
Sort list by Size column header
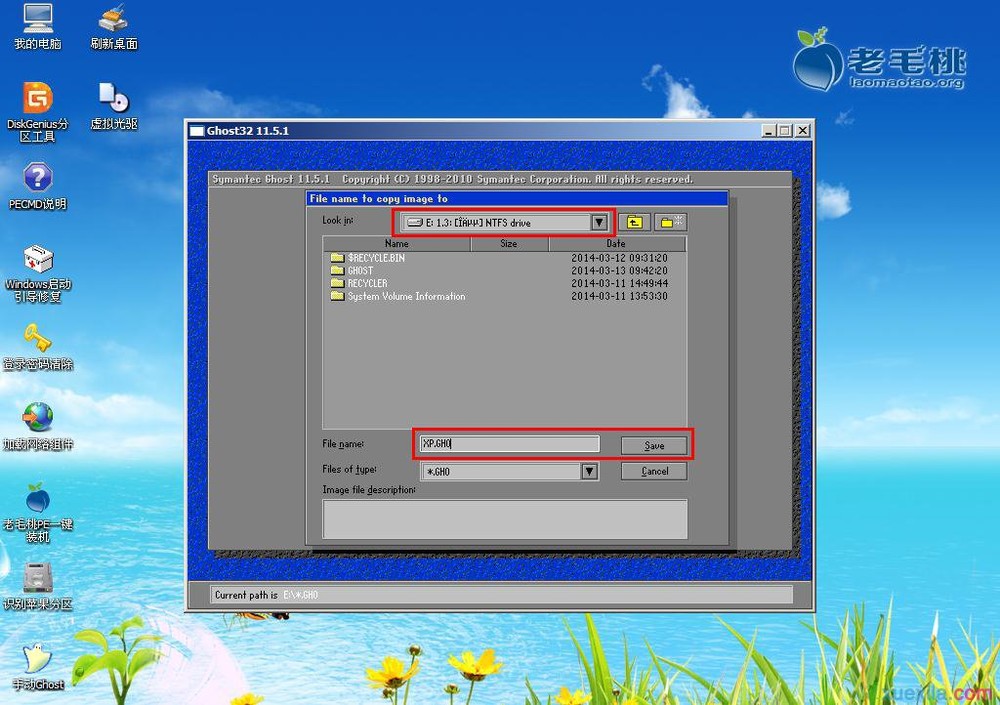coord(509,244)
